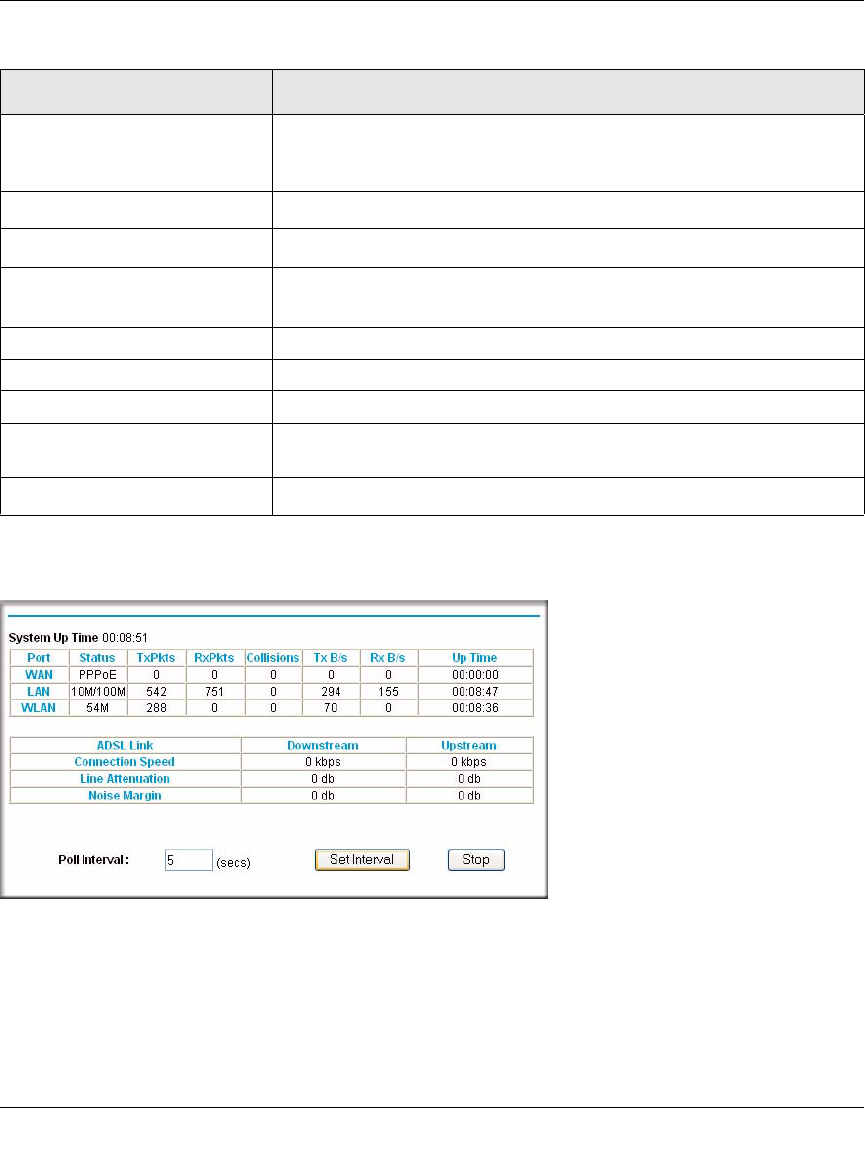The image size is (865, 1170).
Task: Click the Status column header
Action: [98, 657]
